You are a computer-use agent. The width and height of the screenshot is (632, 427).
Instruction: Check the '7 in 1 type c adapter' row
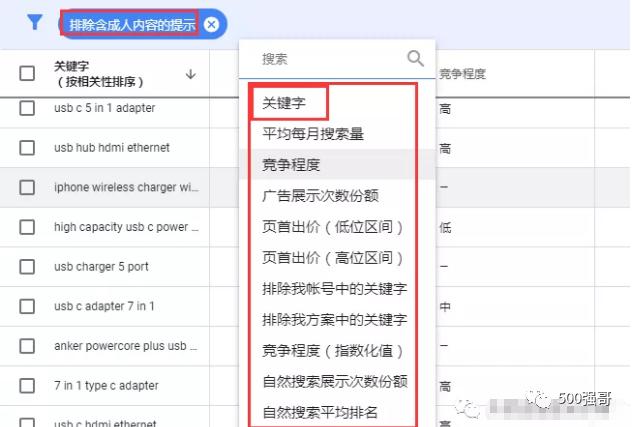tap(27, 386)
